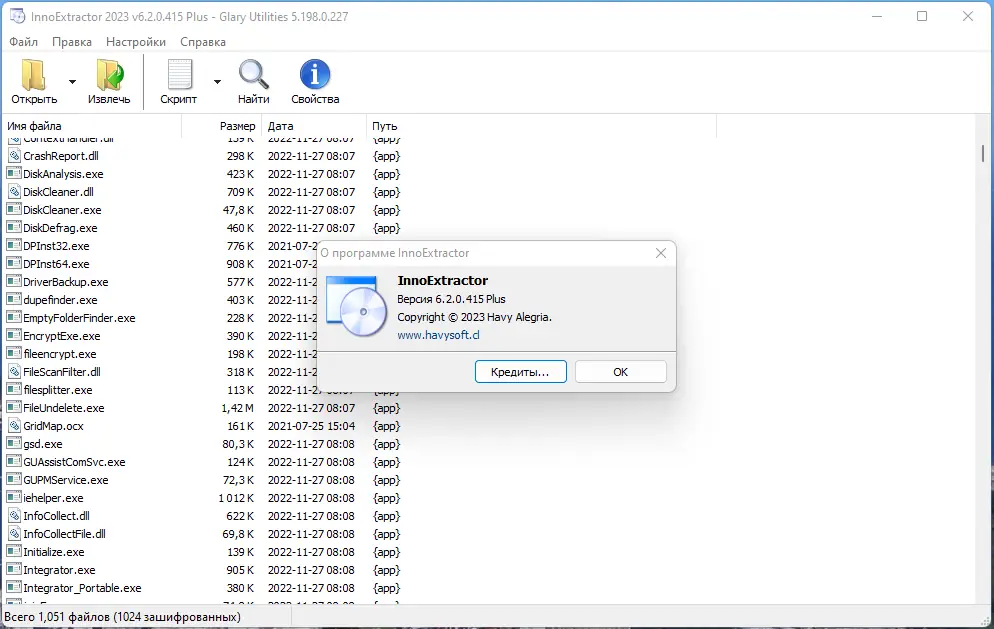Click the DiskCleaner.exe file icon
Screen dimensions: 994x629
(14, 209)
